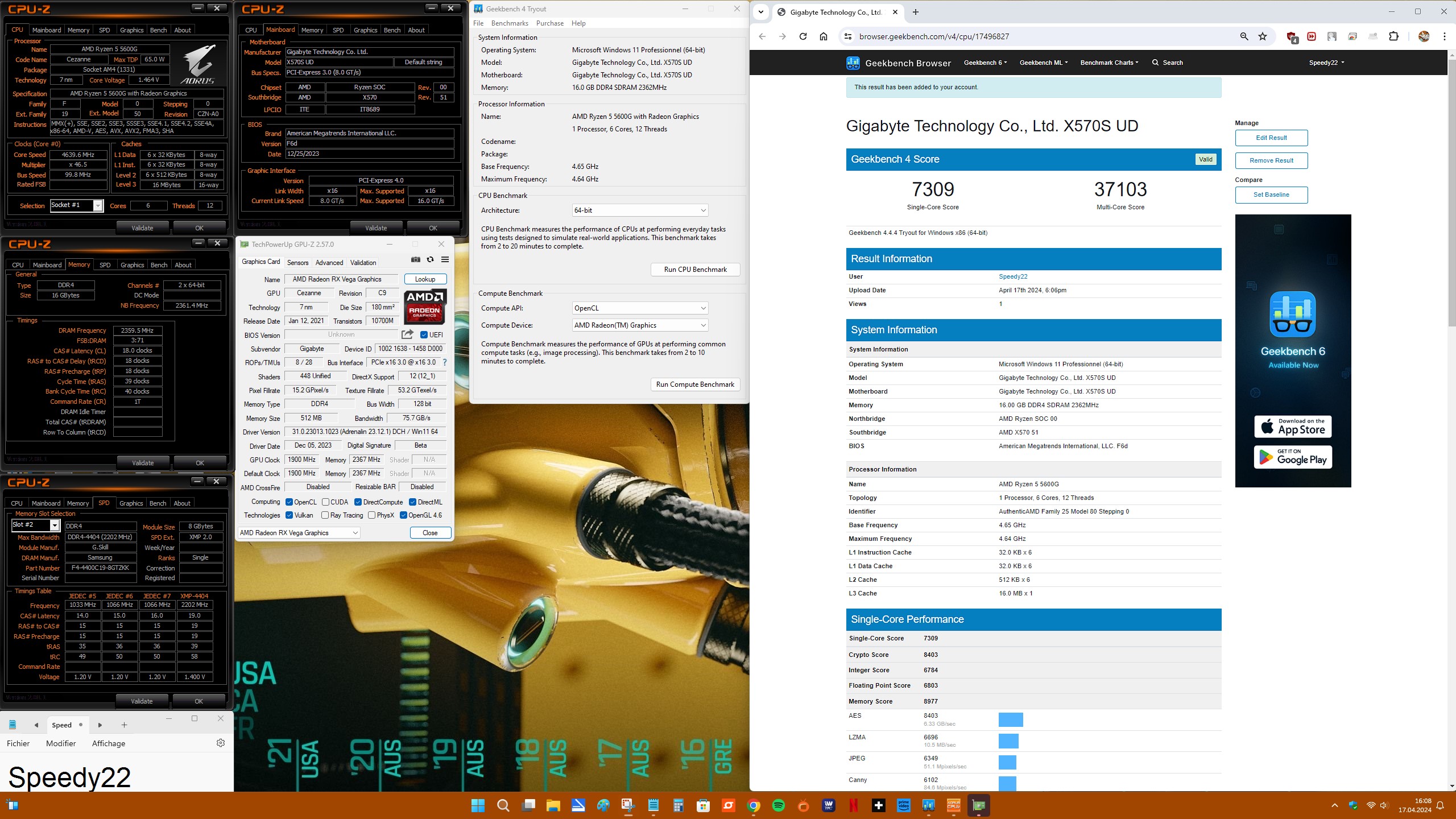Bookmark this page with the star icon
Viewport: 1456px width, 819px height.
(1263, 36)
